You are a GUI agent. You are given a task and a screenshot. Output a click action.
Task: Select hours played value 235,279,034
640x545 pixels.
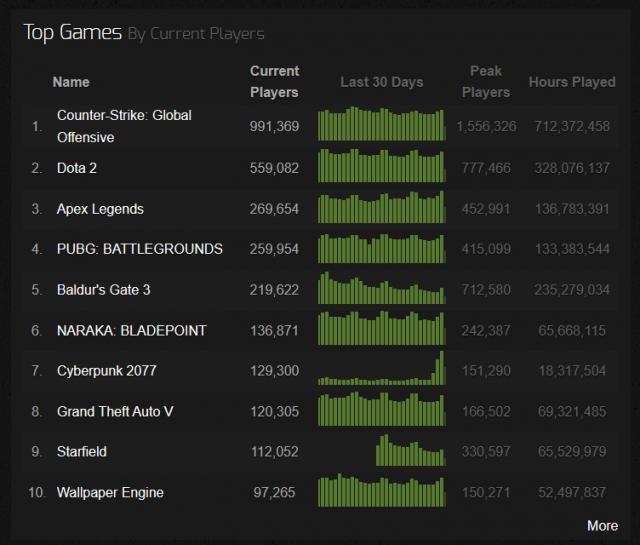pyautogui.click(x=572, y=290)
